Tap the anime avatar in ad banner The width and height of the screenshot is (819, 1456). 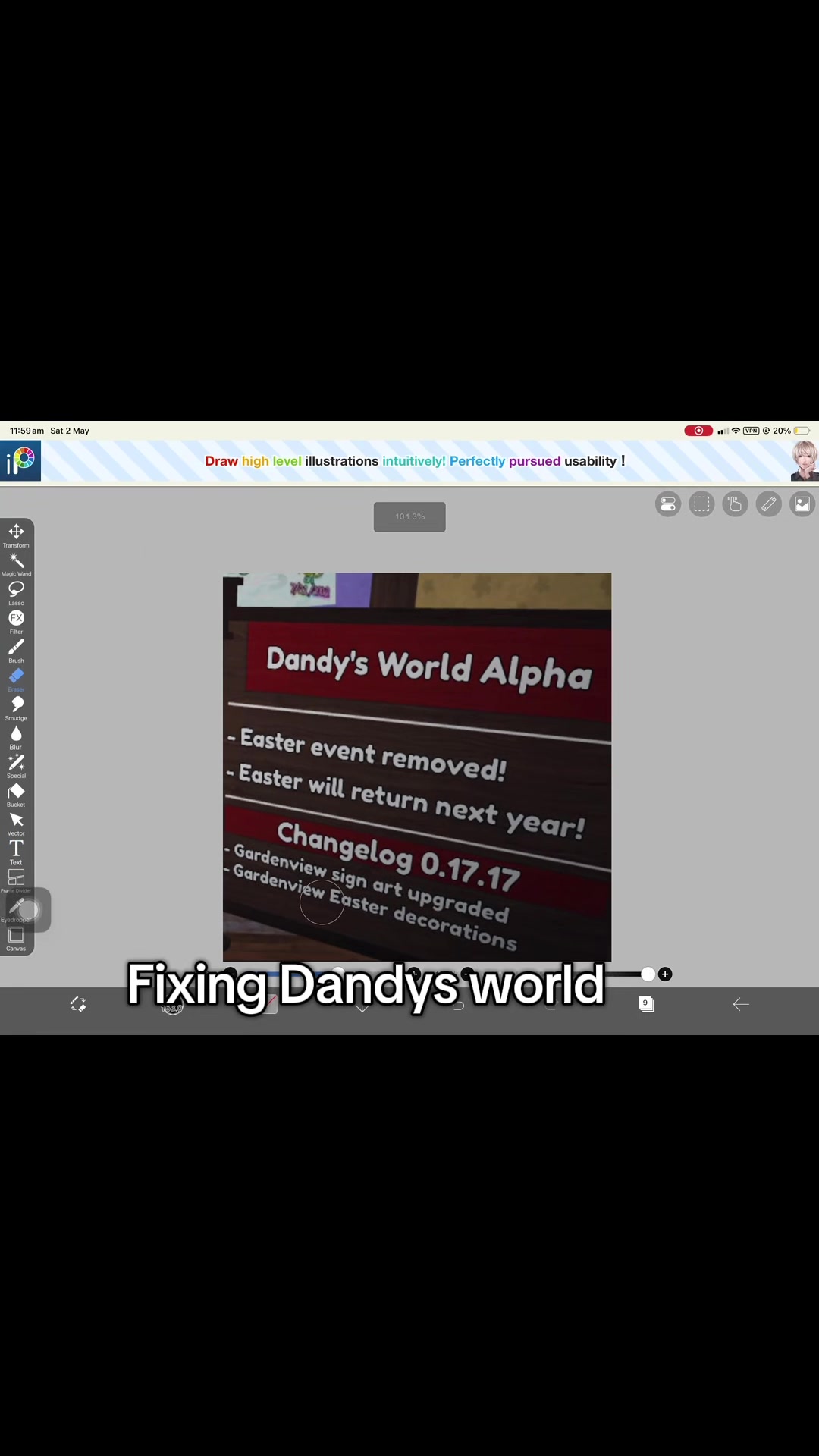pyautogui.click(x=805, y=461)
